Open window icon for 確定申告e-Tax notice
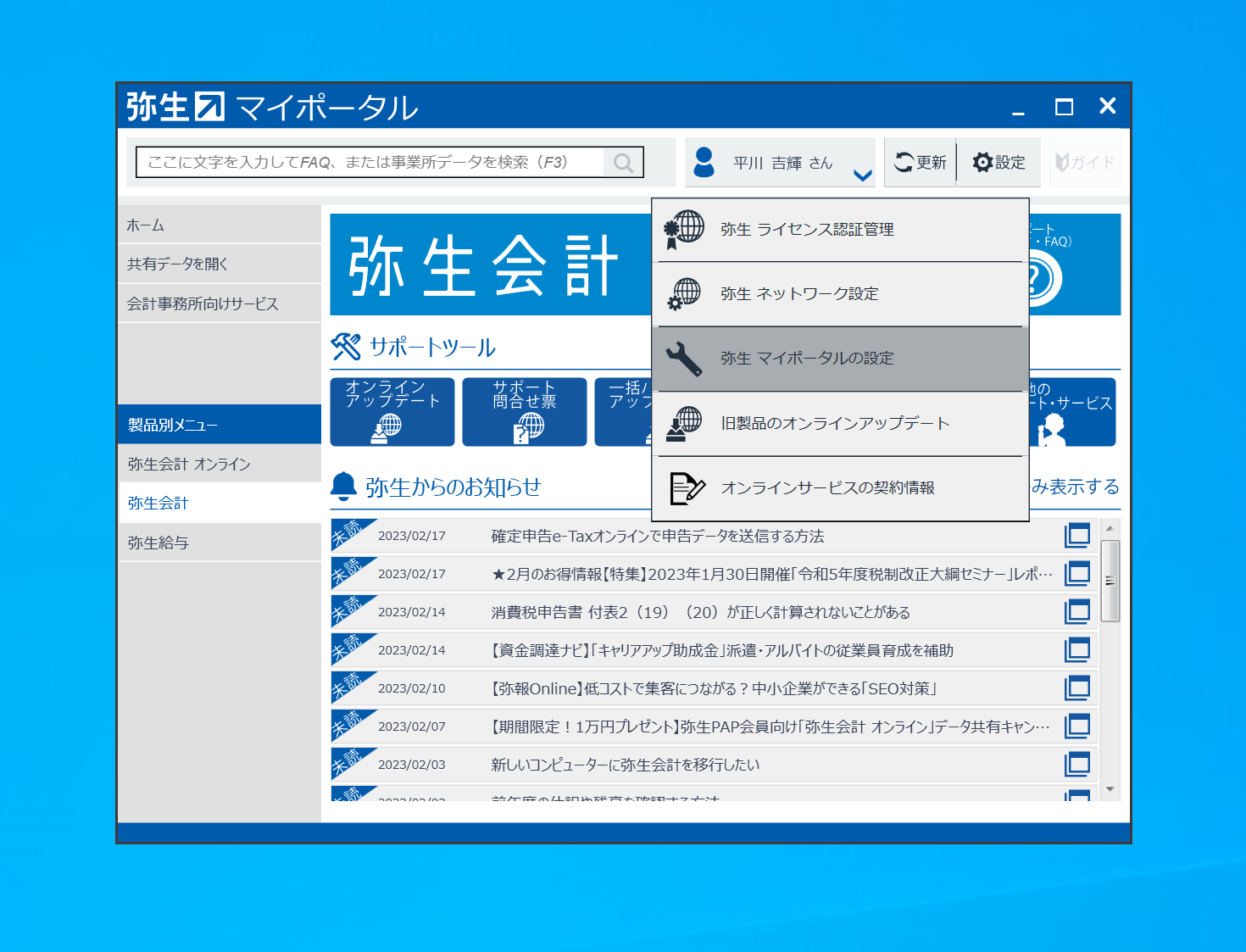 pos(1076,536)
